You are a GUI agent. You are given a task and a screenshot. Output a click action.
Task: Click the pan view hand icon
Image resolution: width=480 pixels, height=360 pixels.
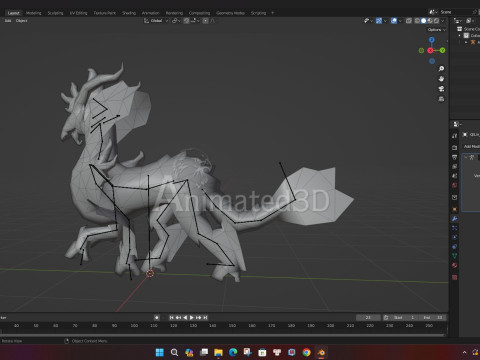point(441,79)
